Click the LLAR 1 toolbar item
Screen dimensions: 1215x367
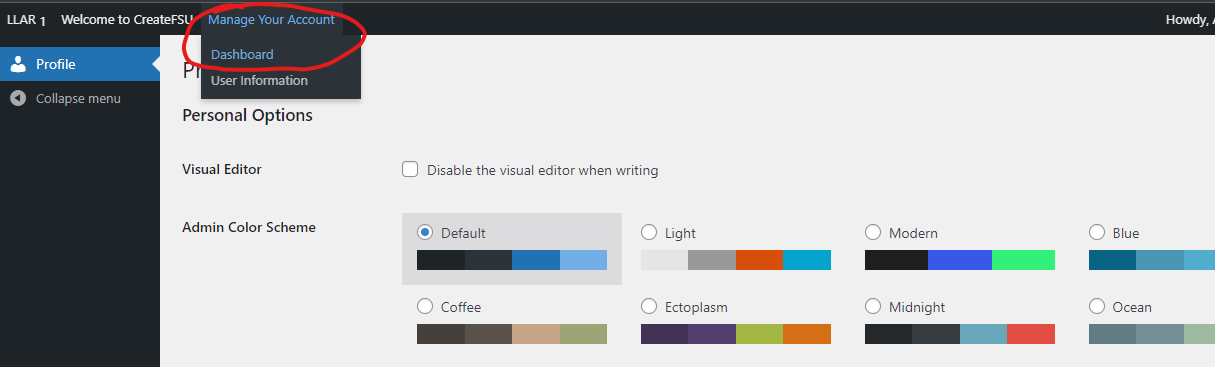(x=27, y=20)
